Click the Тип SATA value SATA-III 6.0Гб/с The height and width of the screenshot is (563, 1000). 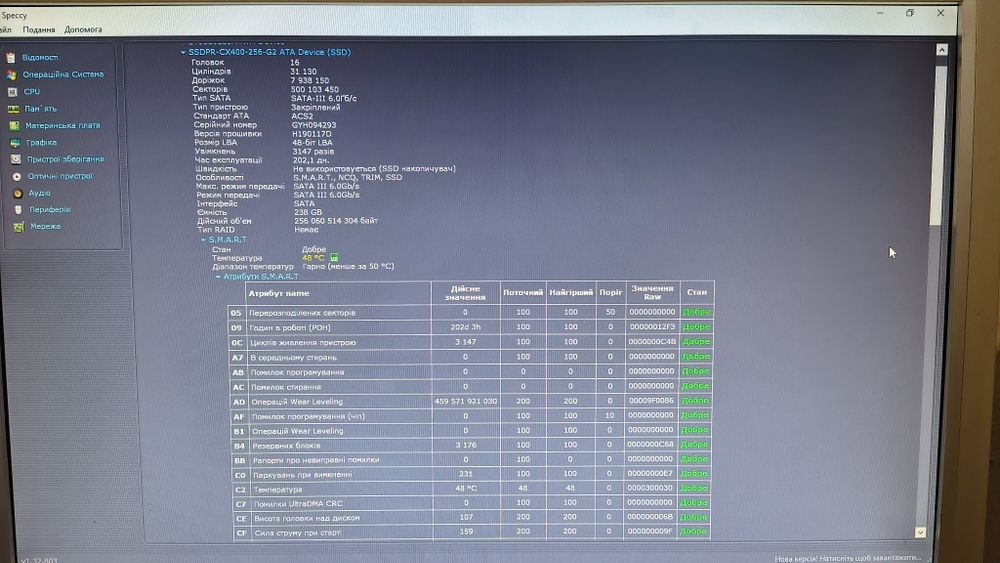[x=324, y=98]
